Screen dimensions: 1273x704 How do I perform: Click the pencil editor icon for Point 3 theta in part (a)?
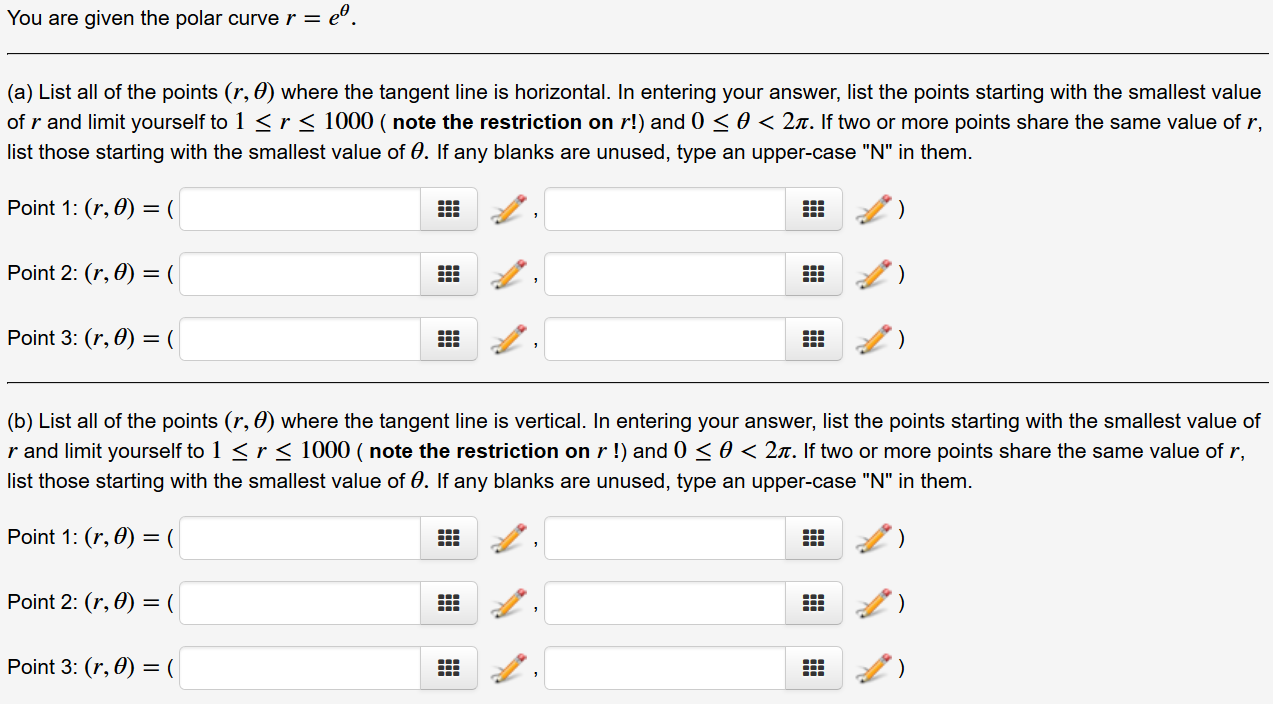[x=872, y=339]
